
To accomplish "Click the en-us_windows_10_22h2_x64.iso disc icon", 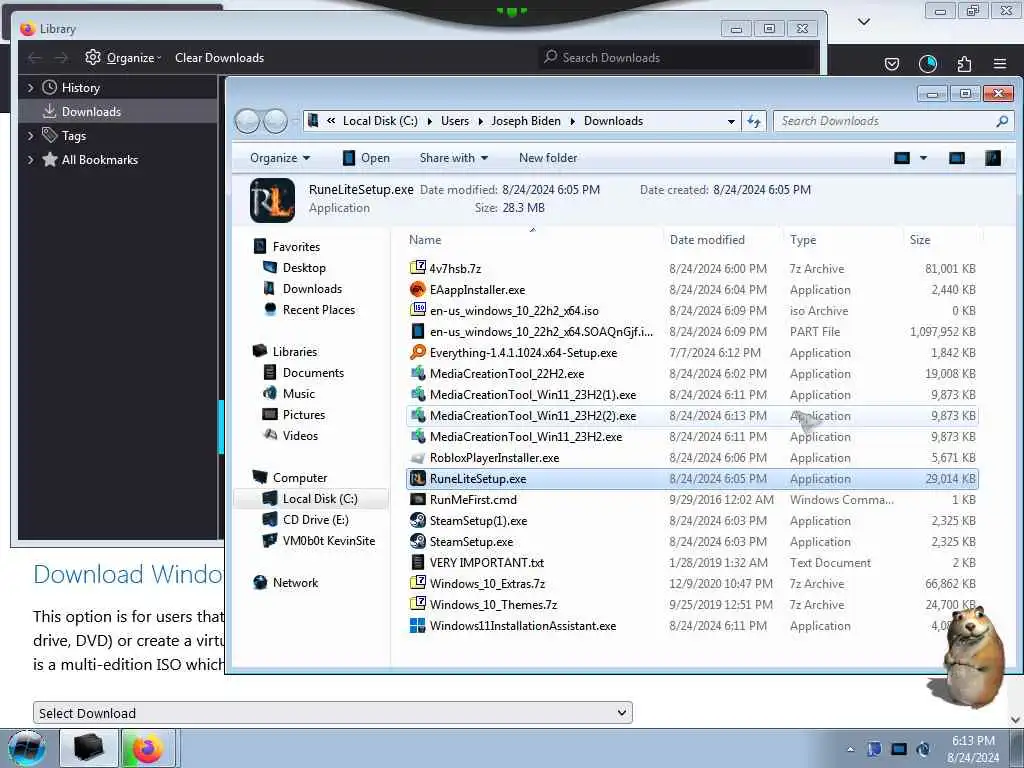I will point(417,310).
